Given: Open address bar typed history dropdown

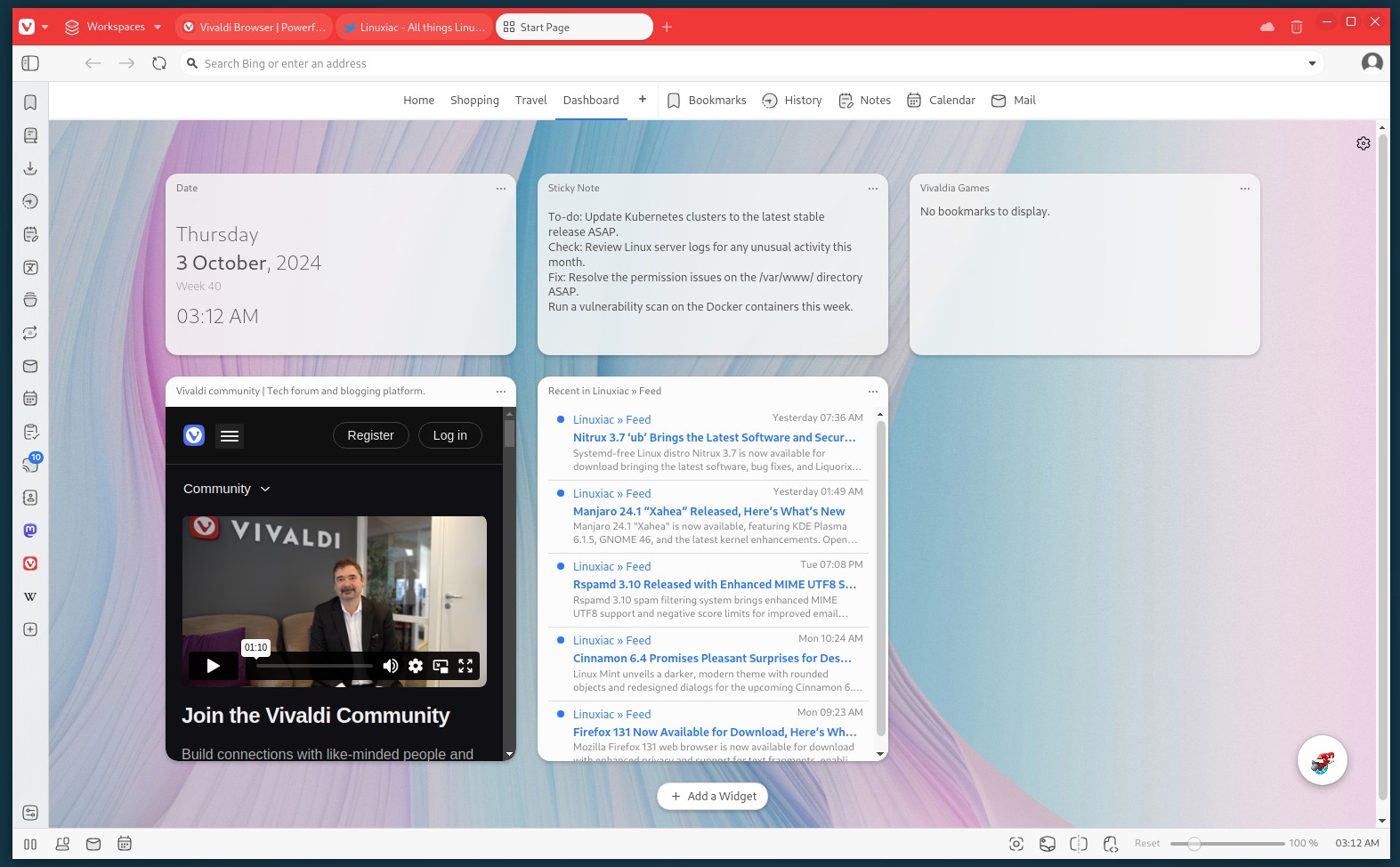Looking at the screenshot, I should tap(1312, 63).
